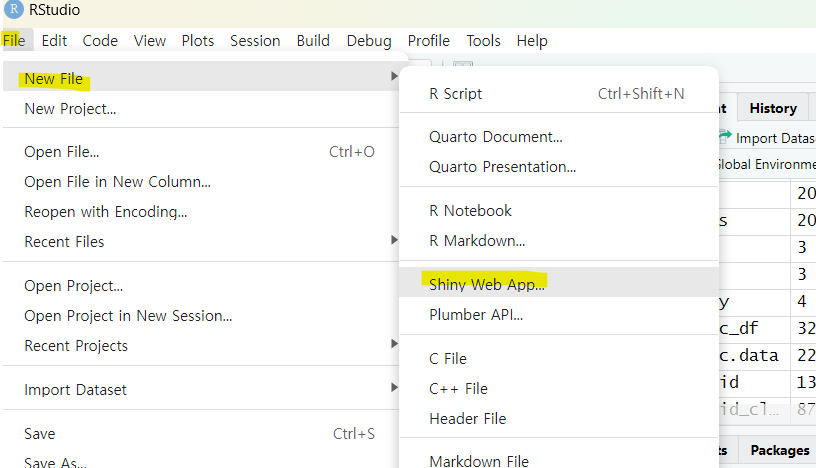The image size is (816, 468).
Task: Click the Import Dataset green arrow icon
Action: pyautogui.click(x=725, y=136)
